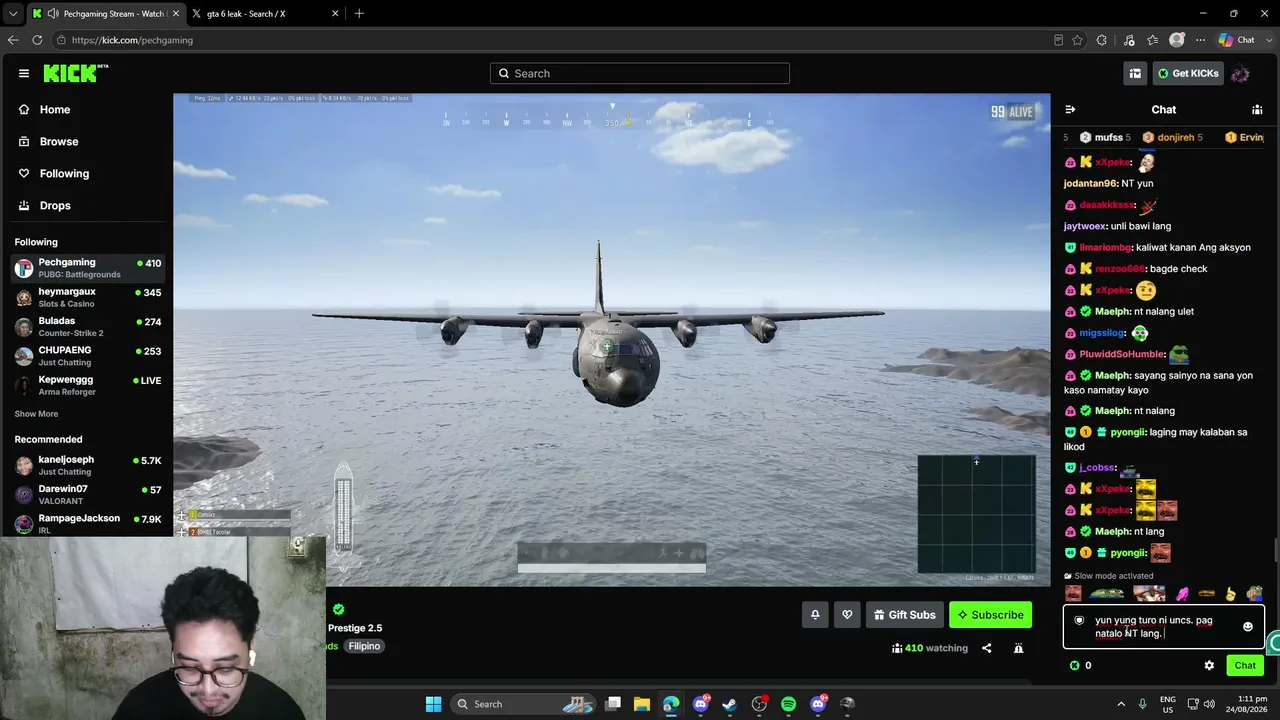This screenshot has width=1280, height=720.
Task: Go back in browser
Action: click(x=13, y=40)
